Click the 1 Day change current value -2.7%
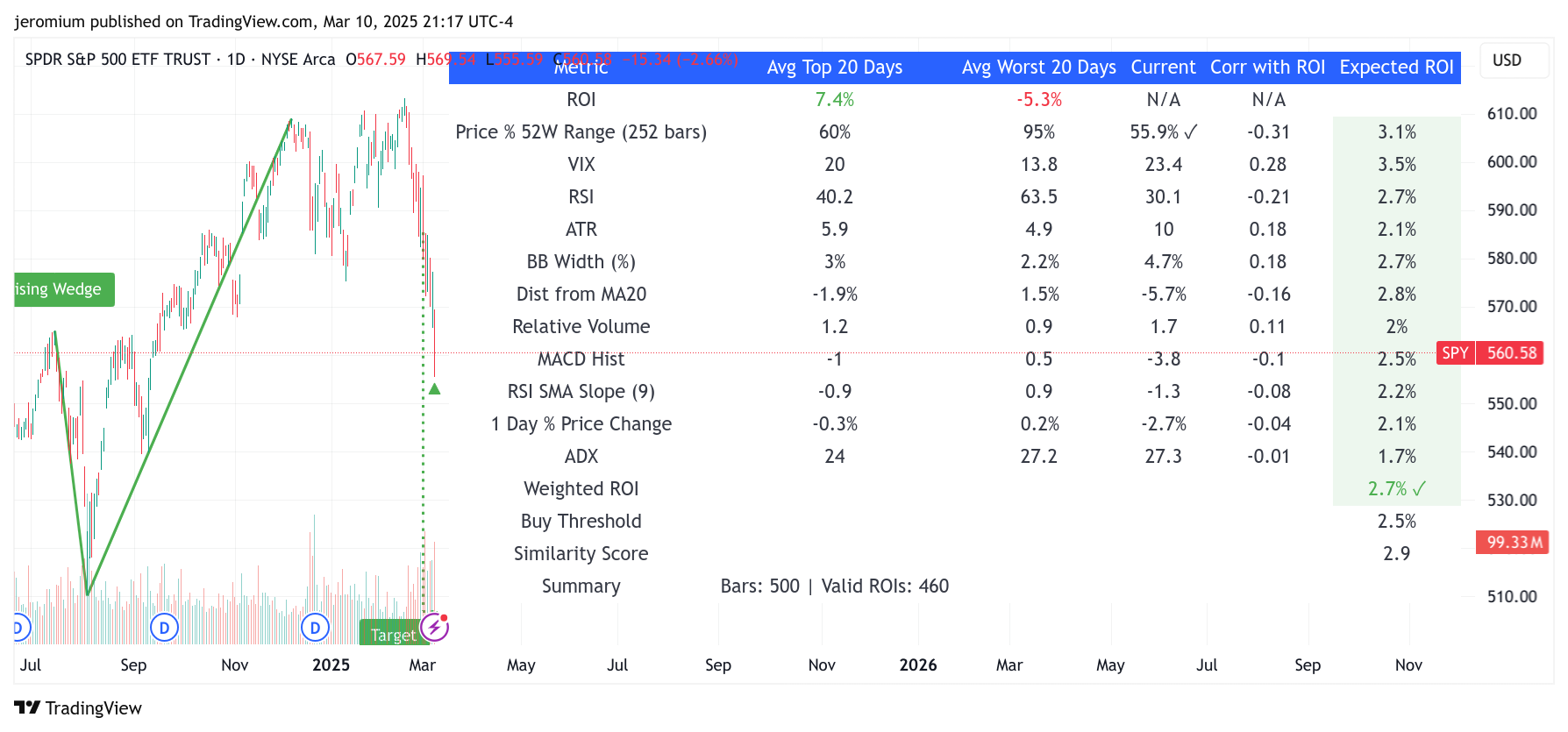Image resolution: width=1568 pixels, height=732 pixels. click(x=1163, y=424)
